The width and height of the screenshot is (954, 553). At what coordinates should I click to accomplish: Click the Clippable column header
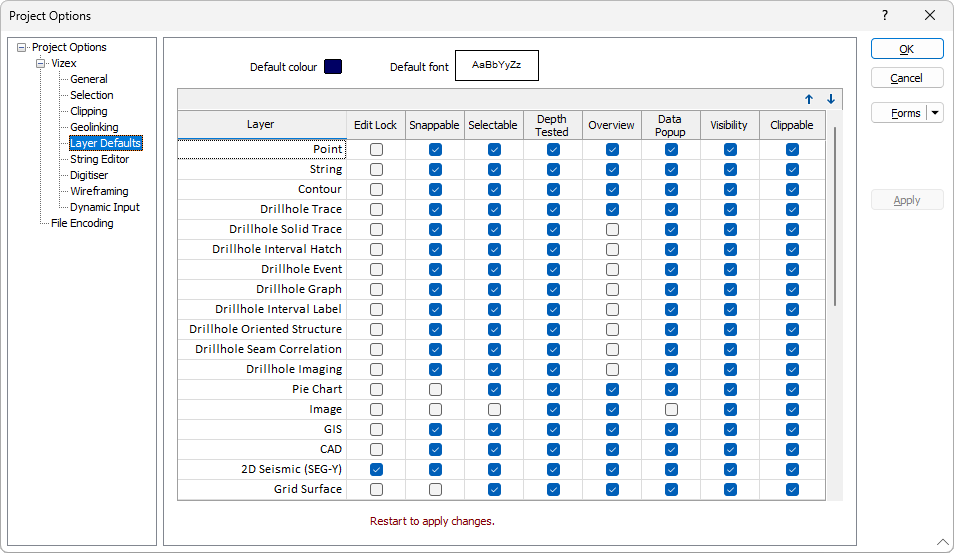[x=792, y=125]
